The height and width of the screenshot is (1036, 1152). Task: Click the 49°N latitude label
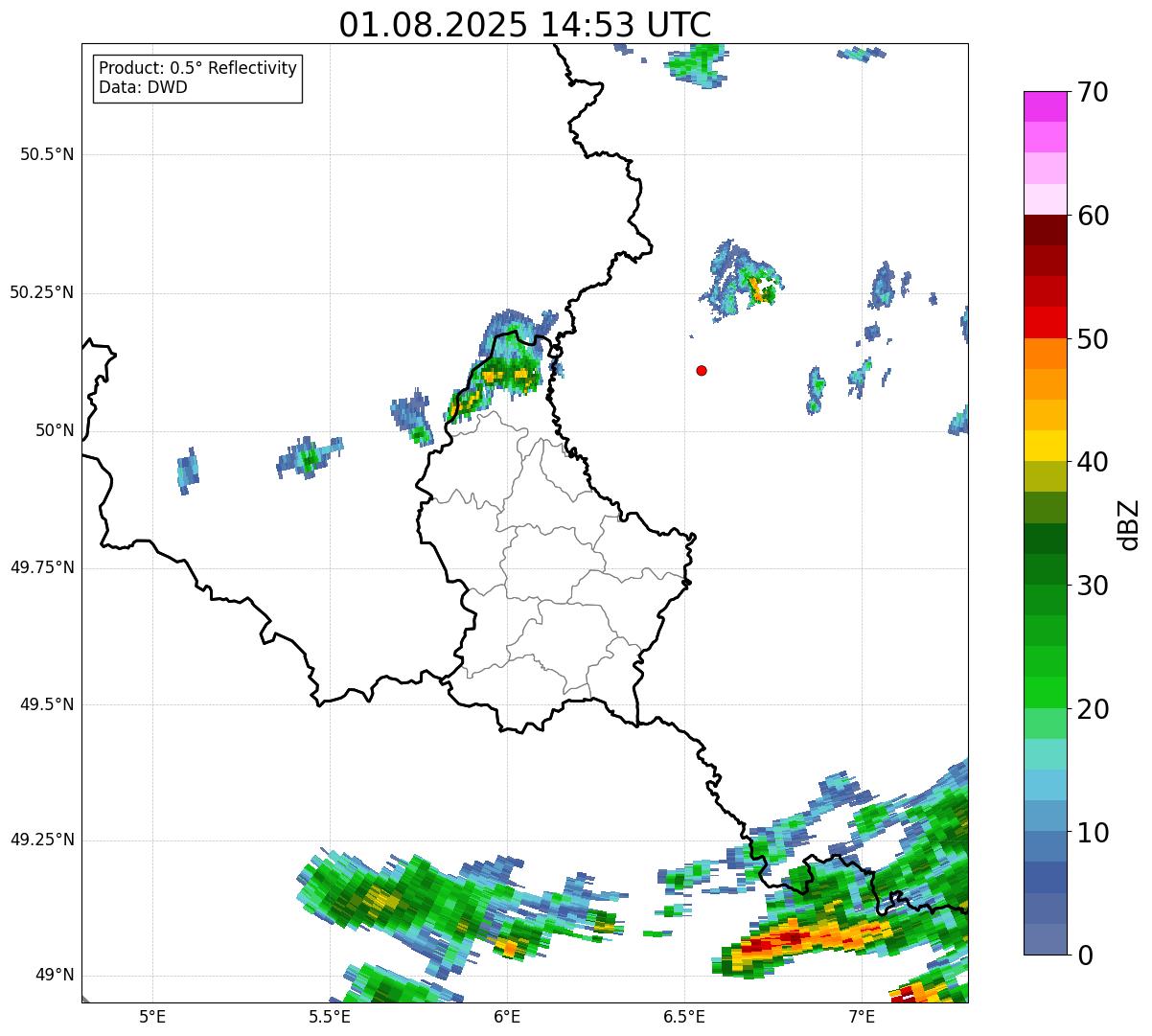(55, 975)
